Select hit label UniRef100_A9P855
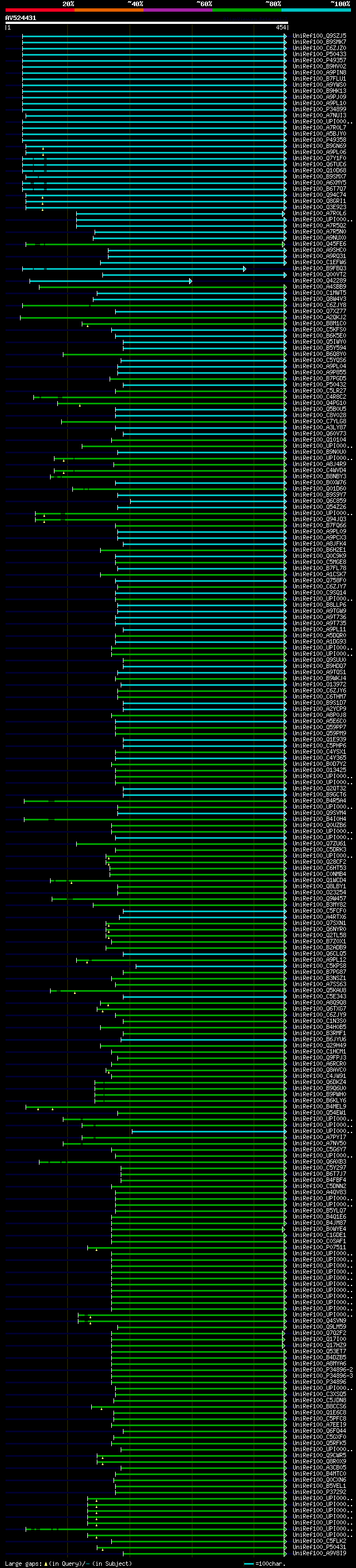The width and height of the screenshot is (356, 1568). (319, 373)
